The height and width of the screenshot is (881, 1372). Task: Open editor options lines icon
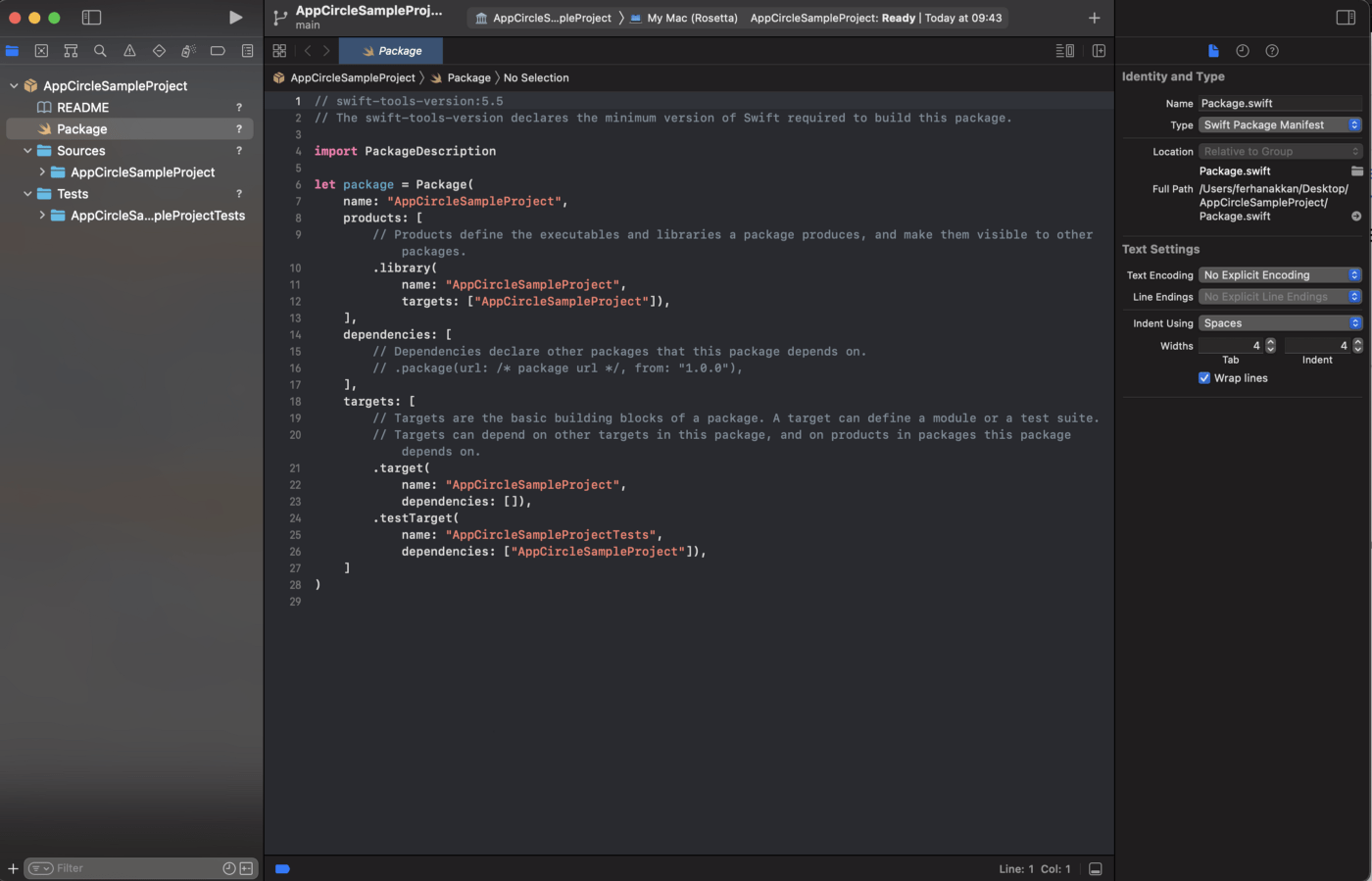(1064, 51)
